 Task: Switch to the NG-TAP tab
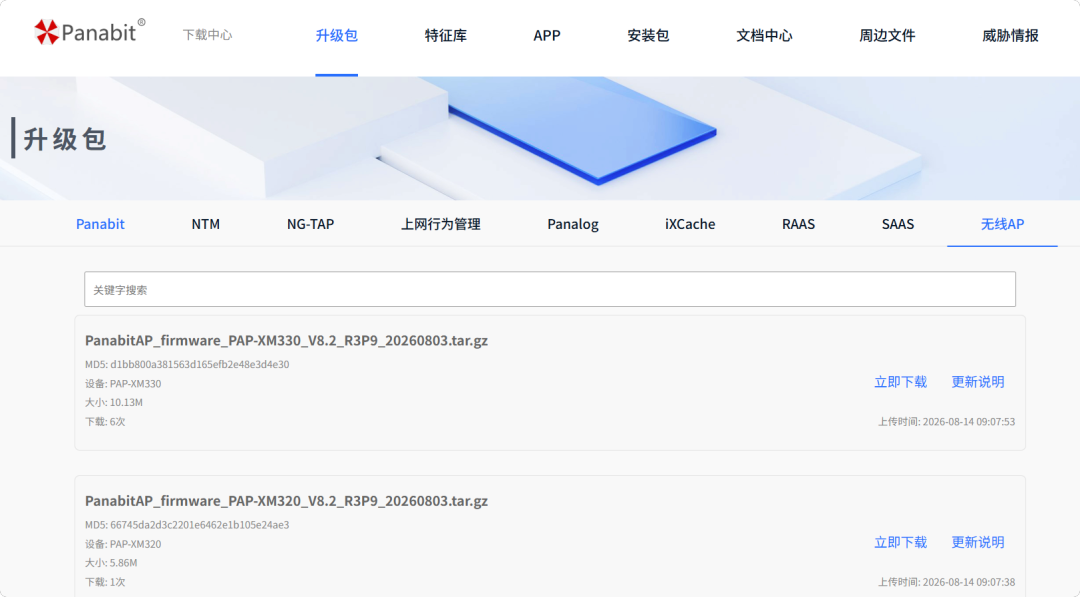point(311,224)
